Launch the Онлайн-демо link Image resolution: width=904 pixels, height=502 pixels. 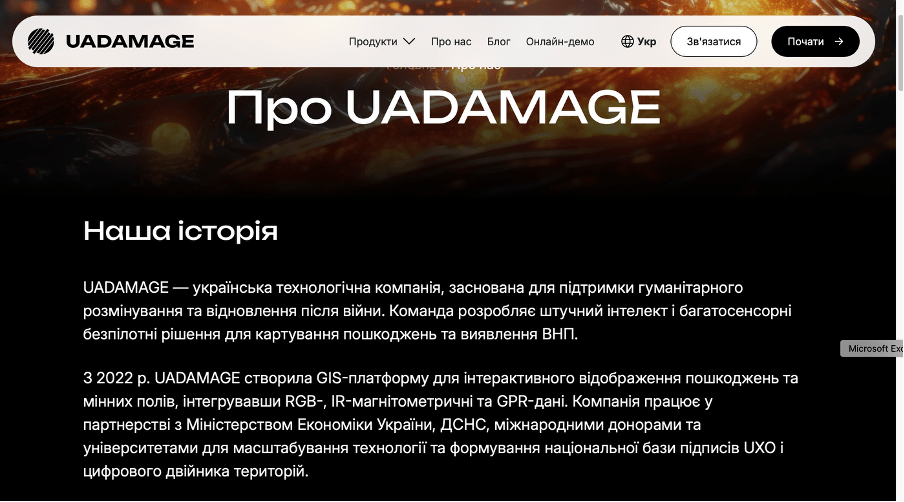click(x=560, y=42)
